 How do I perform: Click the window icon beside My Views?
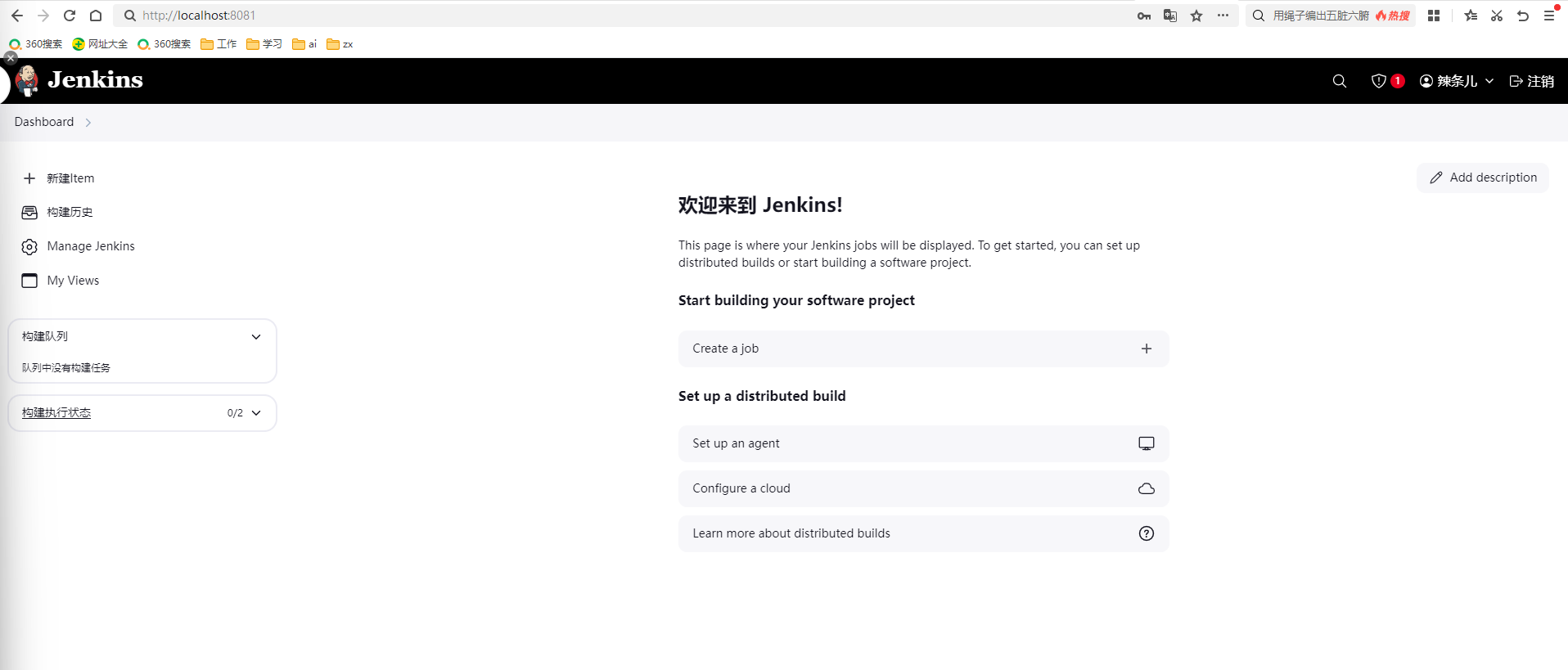pos(29,281)
